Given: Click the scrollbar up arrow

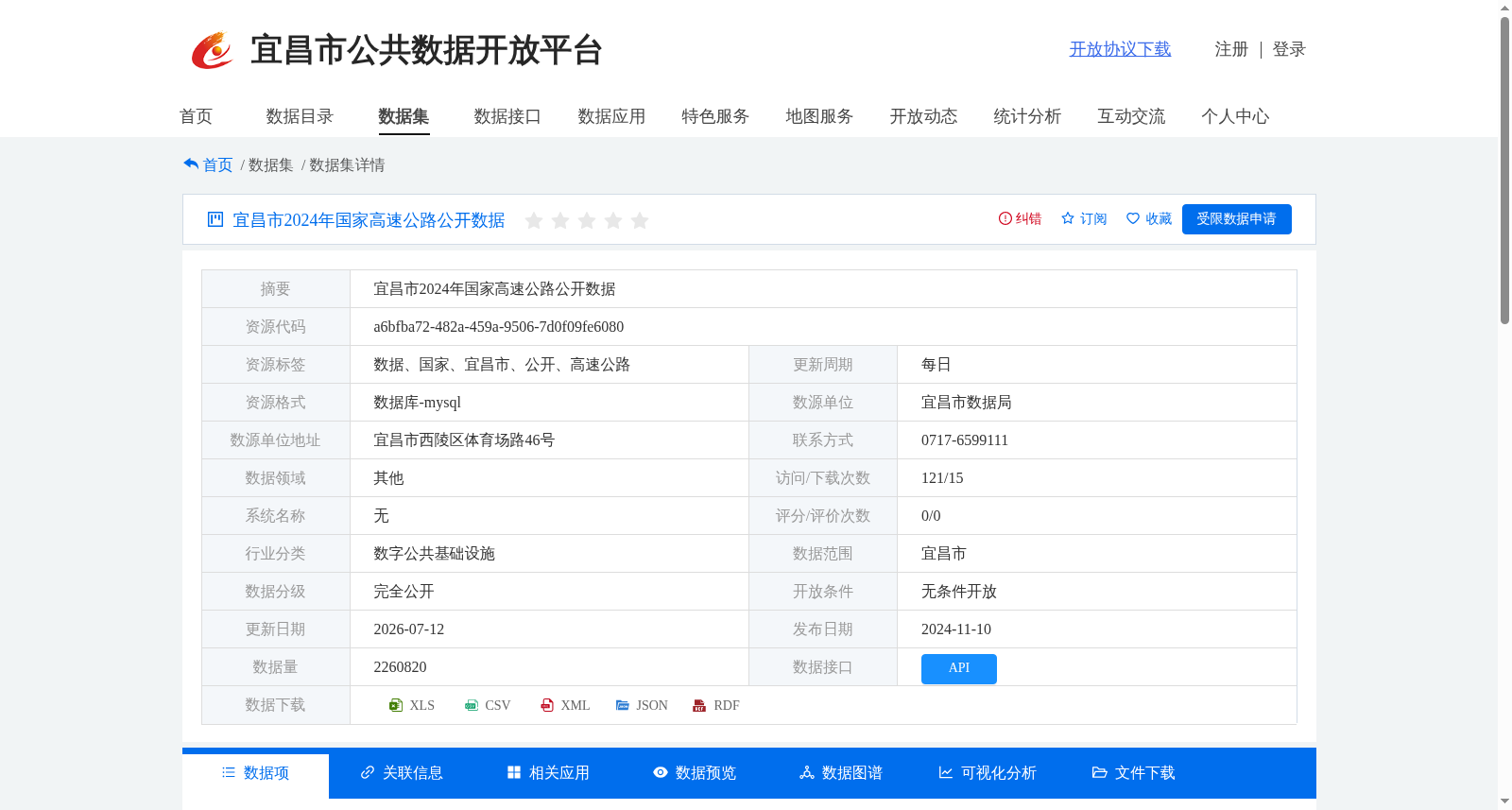Looking at the screenshot, I should [1504, 8].
